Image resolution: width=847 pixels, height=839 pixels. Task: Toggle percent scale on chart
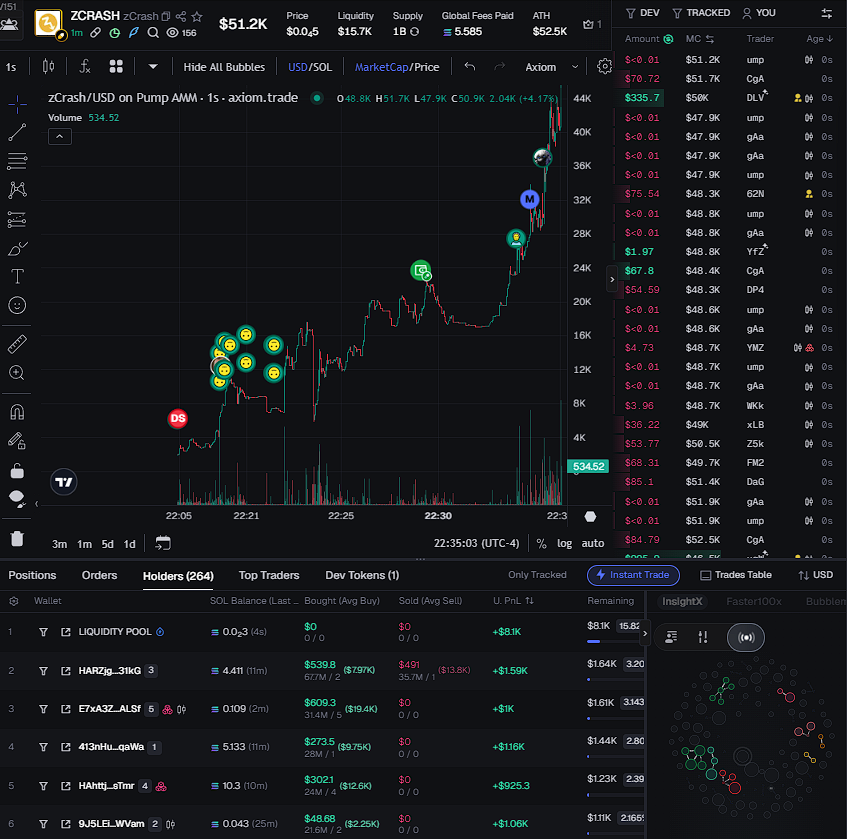tap(541, 543)
